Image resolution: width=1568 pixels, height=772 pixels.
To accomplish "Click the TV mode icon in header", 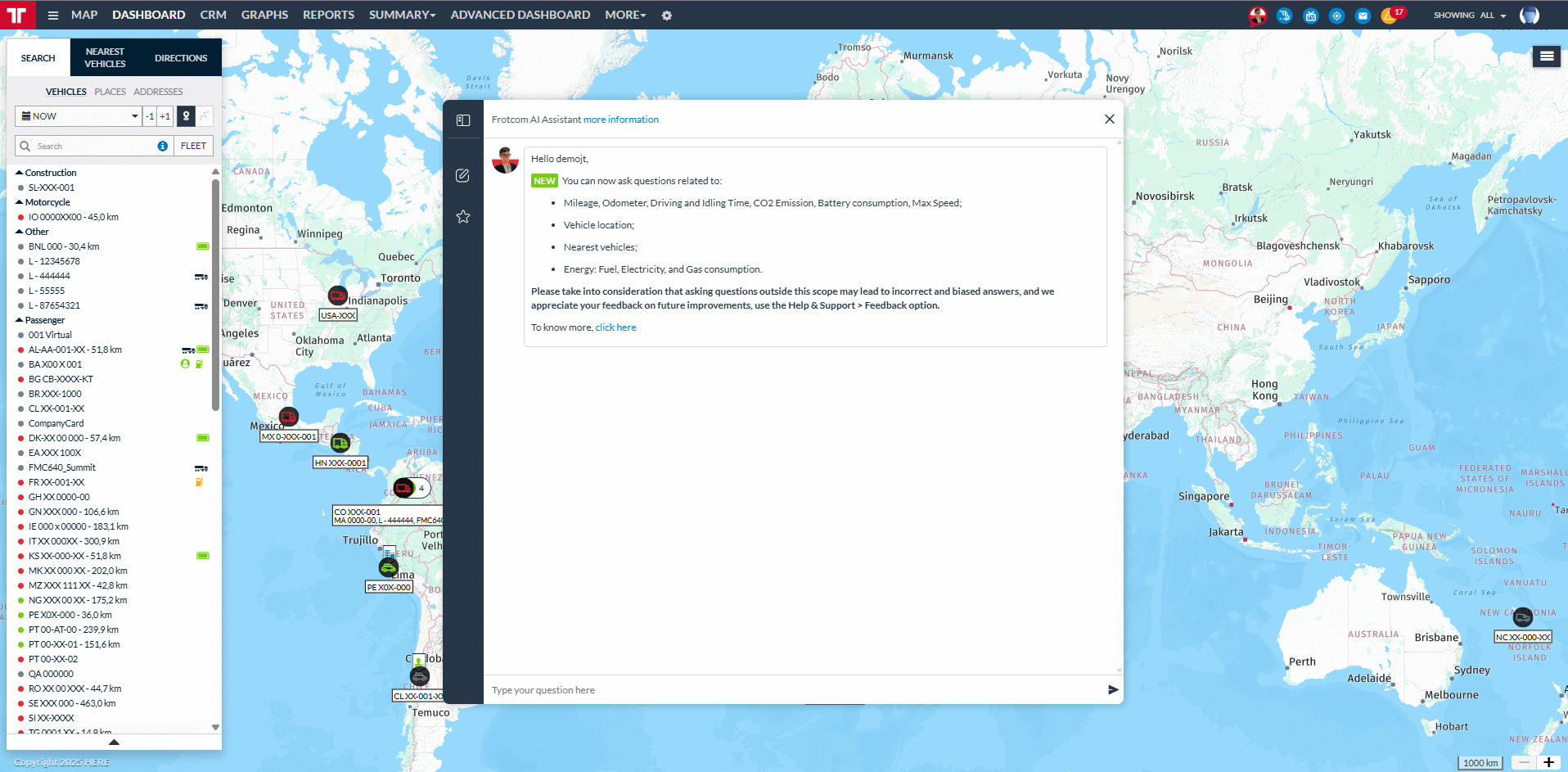I will coord(1311,16).
